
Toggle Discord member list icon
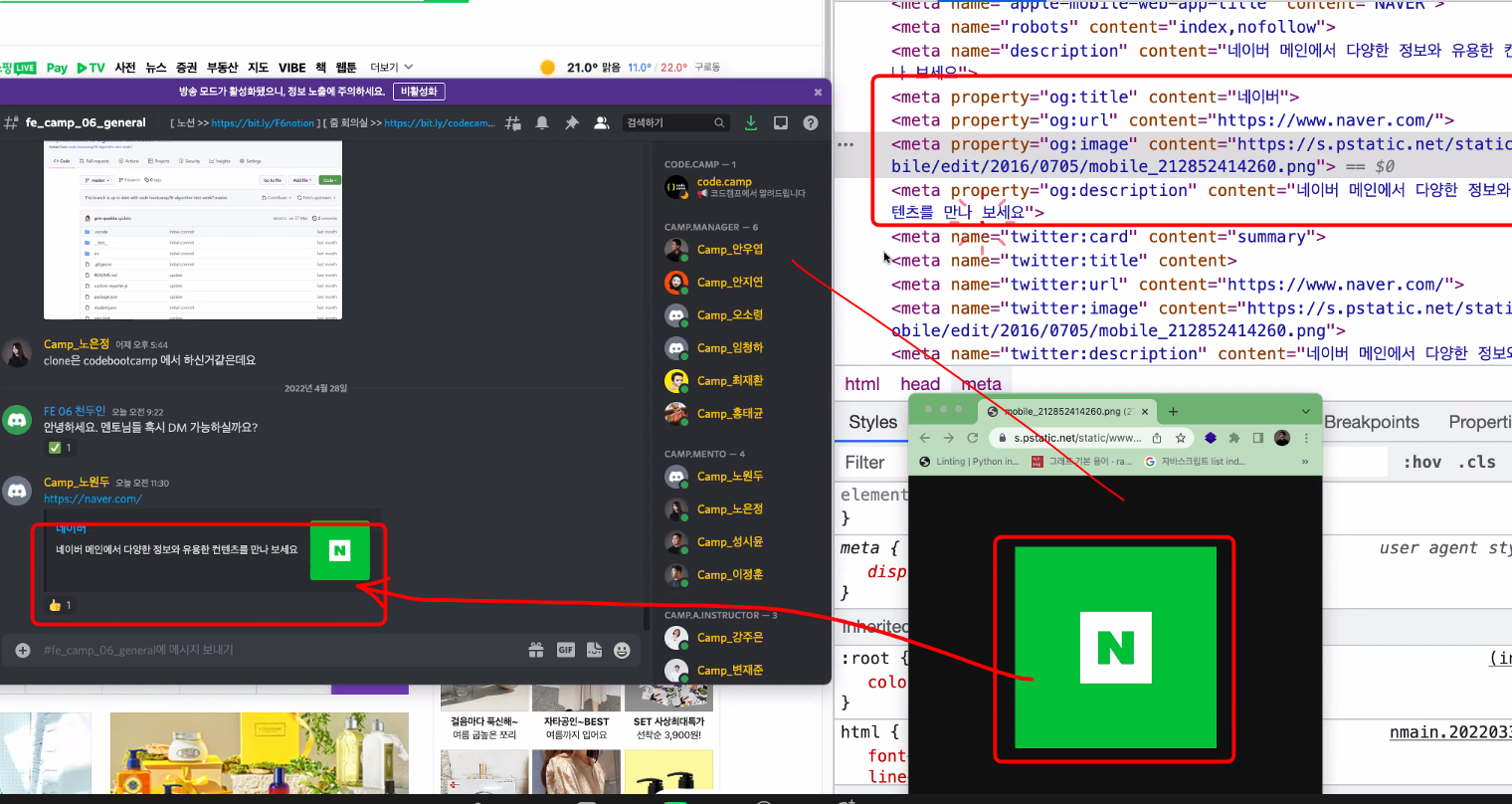tap(602, 122)
